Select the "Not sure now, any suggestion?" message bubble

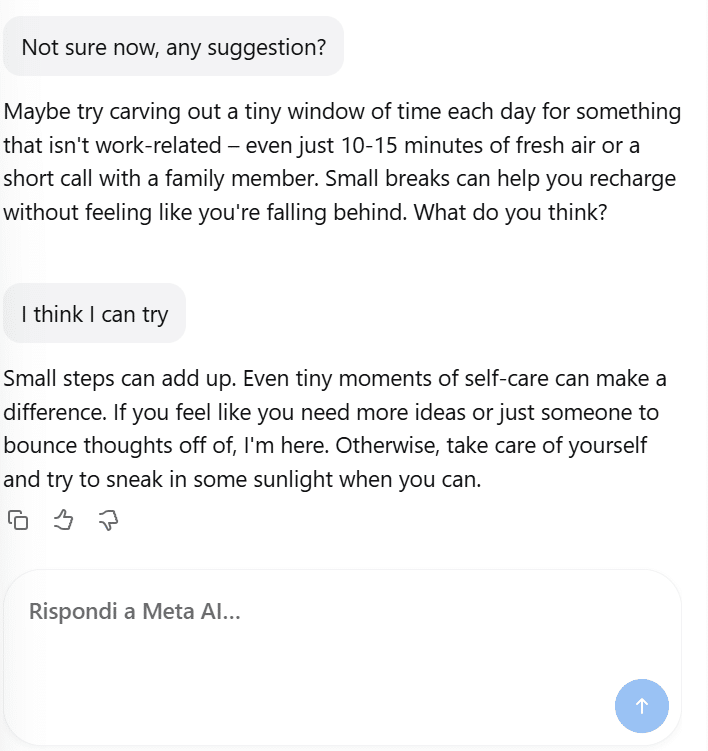[173, 46]
